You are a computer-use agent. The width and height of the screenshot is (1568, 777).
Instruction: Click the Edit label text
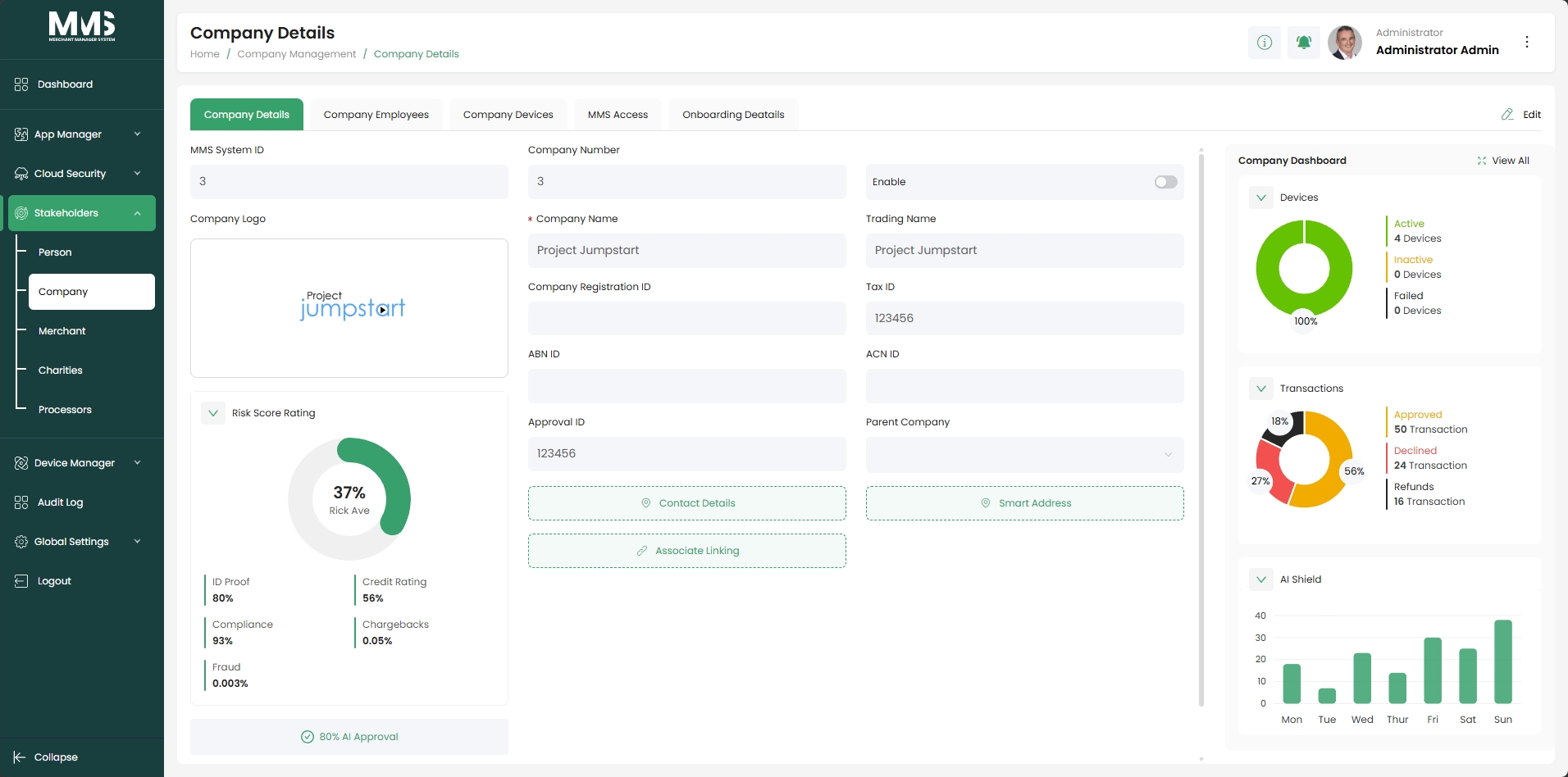click(1532, 115)
